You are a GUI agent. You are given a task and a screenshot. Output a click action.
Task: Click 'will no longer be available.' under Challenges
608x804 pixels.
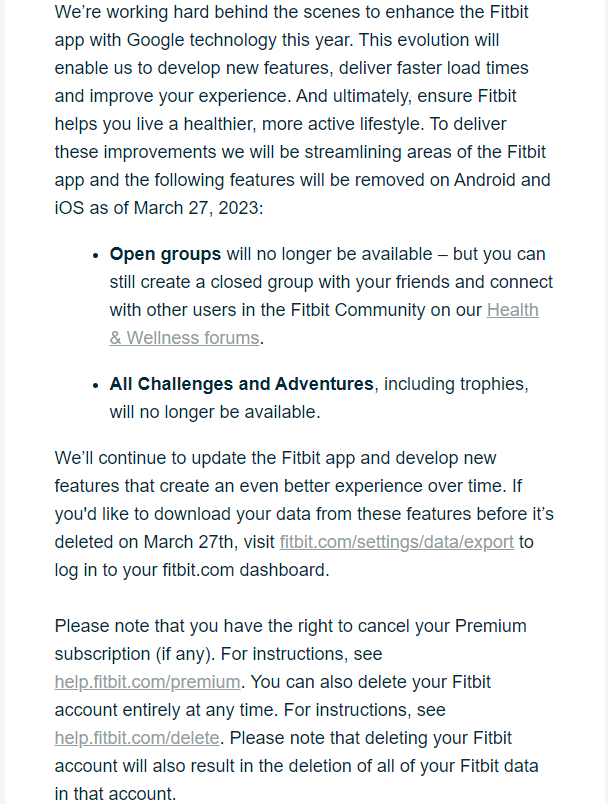click(x=215, y=412)
